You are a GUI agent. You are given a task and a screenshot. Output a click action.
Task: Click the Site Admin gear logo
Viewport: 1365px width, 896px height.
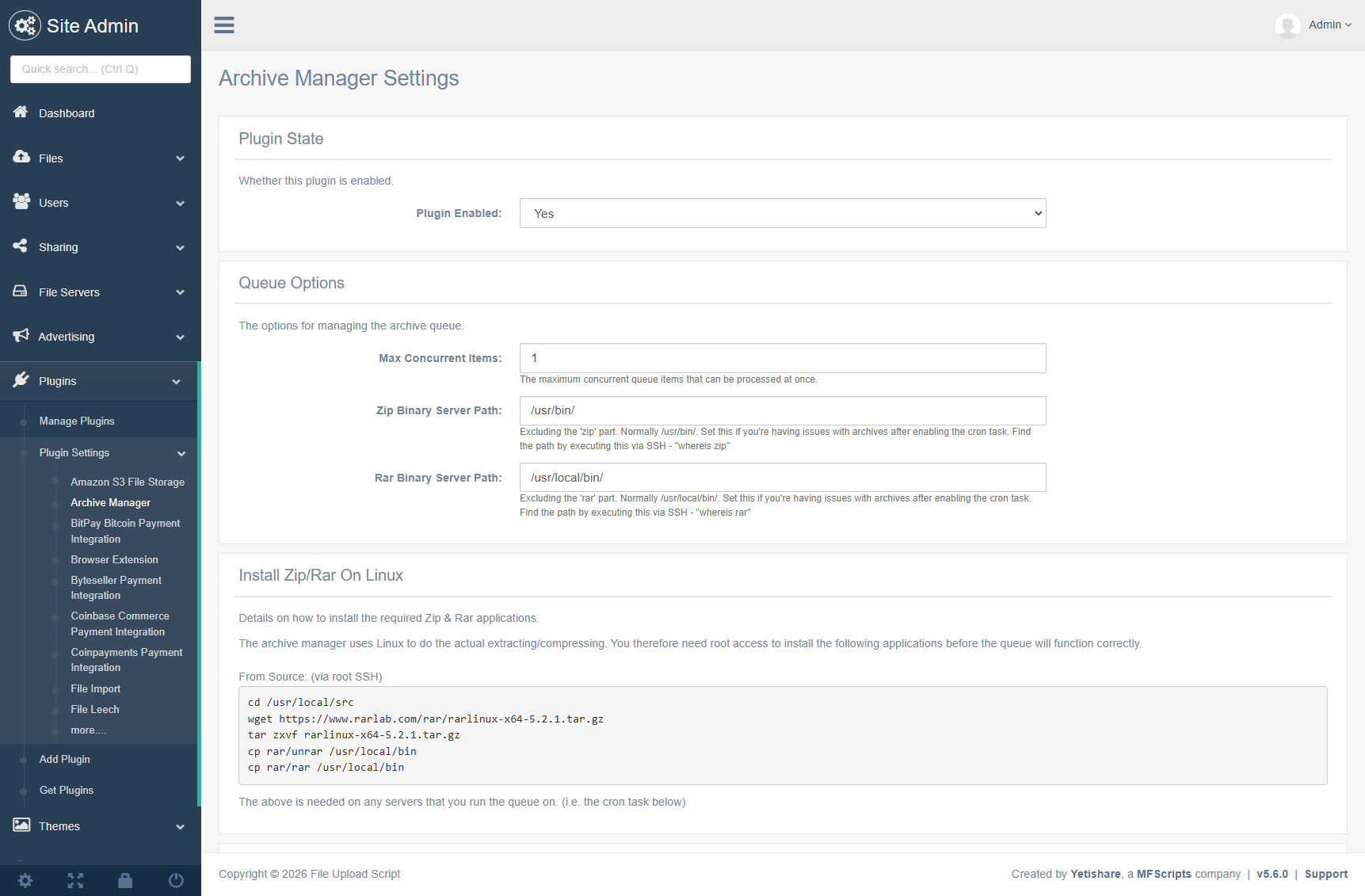(x=25, y=25)
